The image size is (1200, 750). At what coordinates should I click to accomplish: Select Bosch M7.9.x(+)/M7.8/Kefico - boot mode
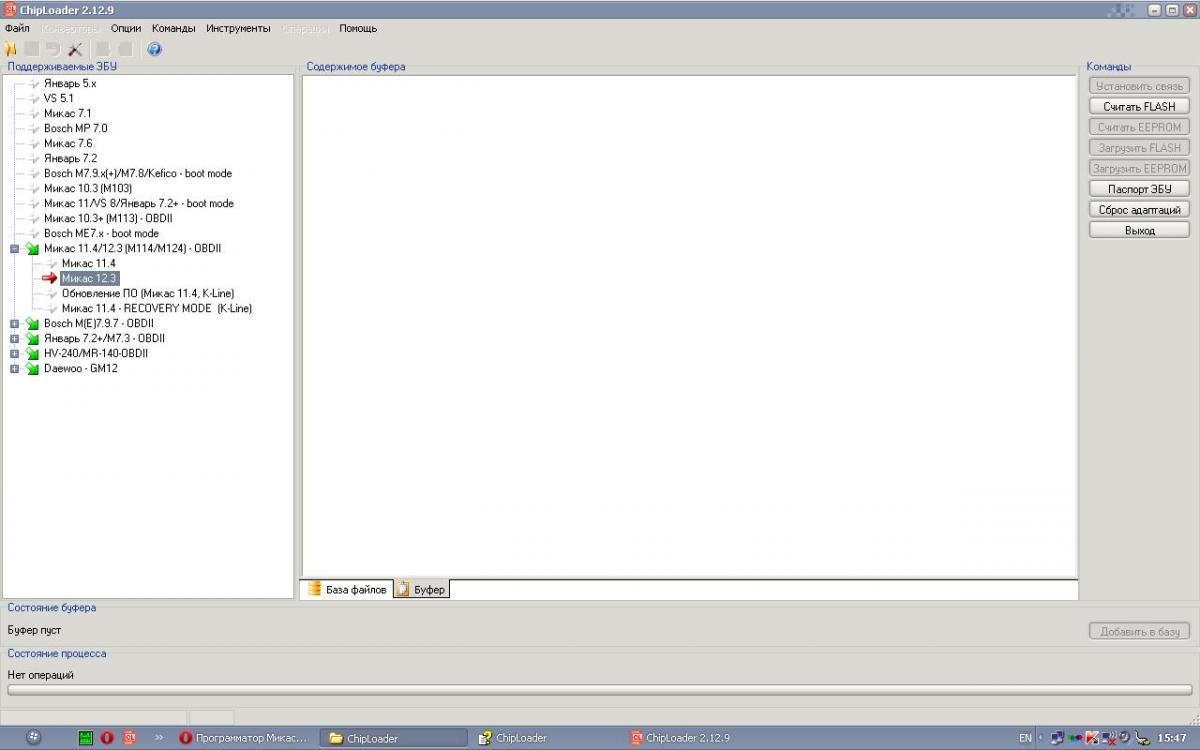coord(138,173)
